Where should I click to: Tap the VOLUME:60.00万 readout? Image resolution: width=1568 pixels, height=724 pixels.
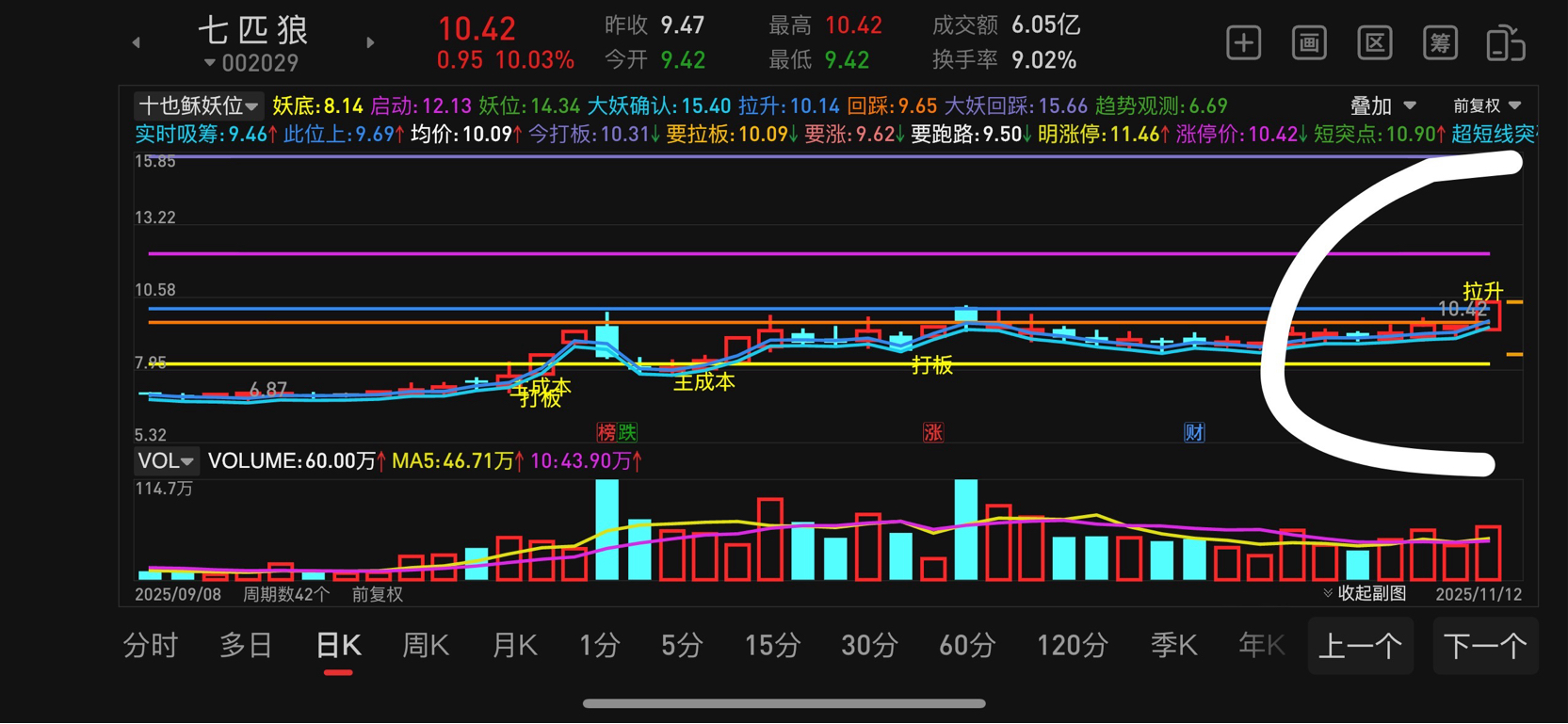point(297,460)
